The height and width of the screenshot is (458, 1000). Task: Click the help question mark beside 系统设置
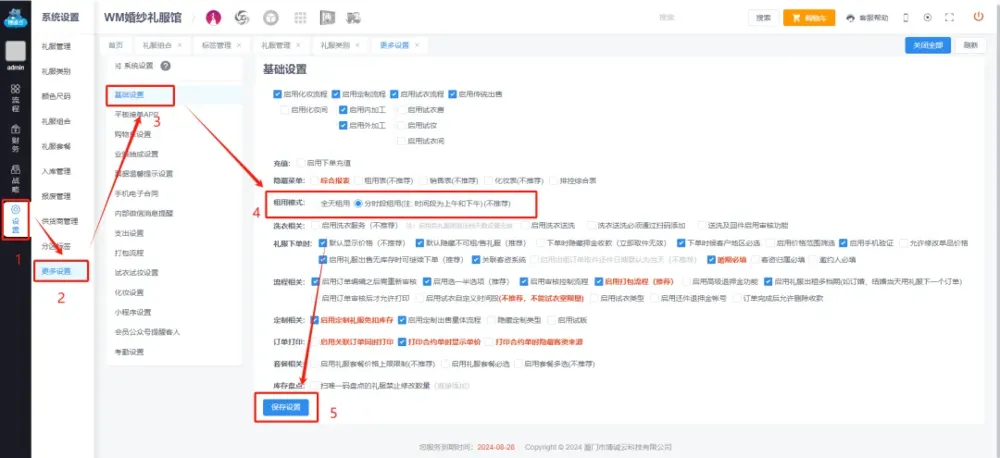(x=164, y=66)
